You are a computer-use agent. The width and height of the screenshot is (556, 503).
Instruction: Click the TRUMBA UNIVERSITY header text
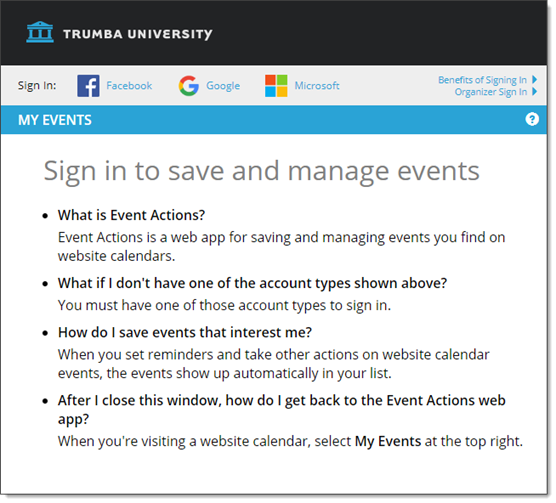click(138, 34)
